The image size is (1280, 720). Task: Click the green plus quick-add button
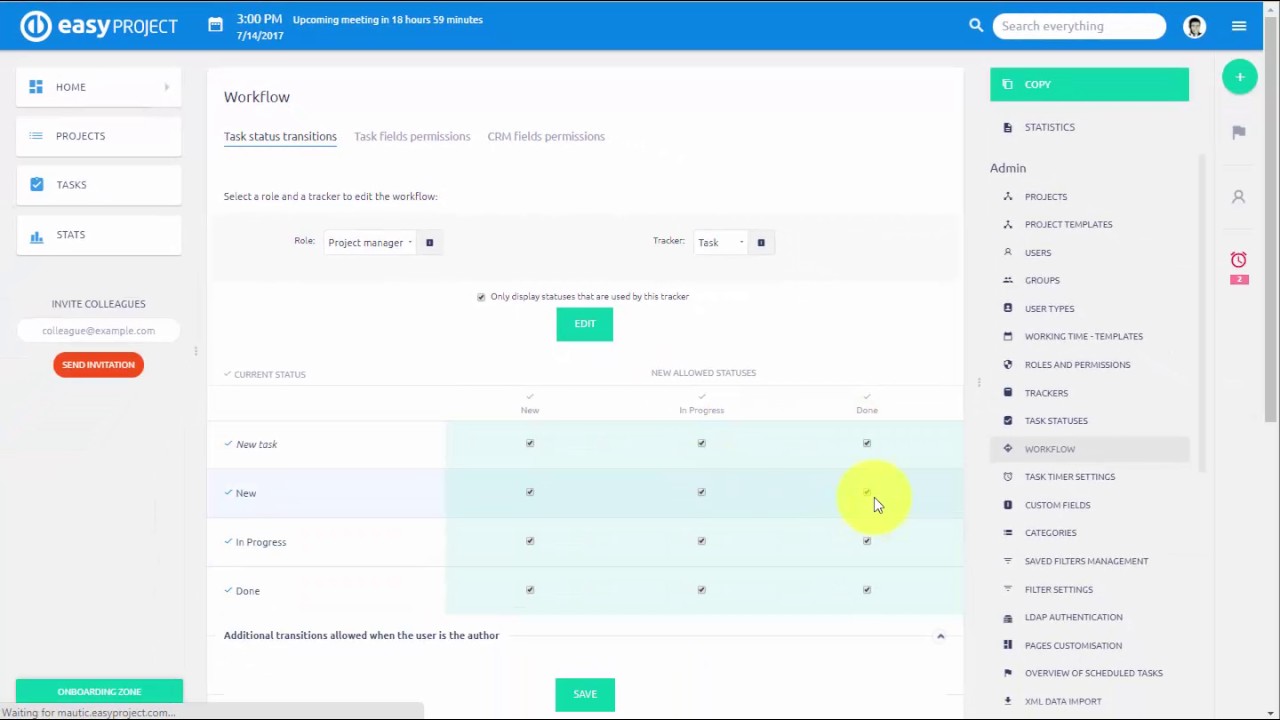1239,77
